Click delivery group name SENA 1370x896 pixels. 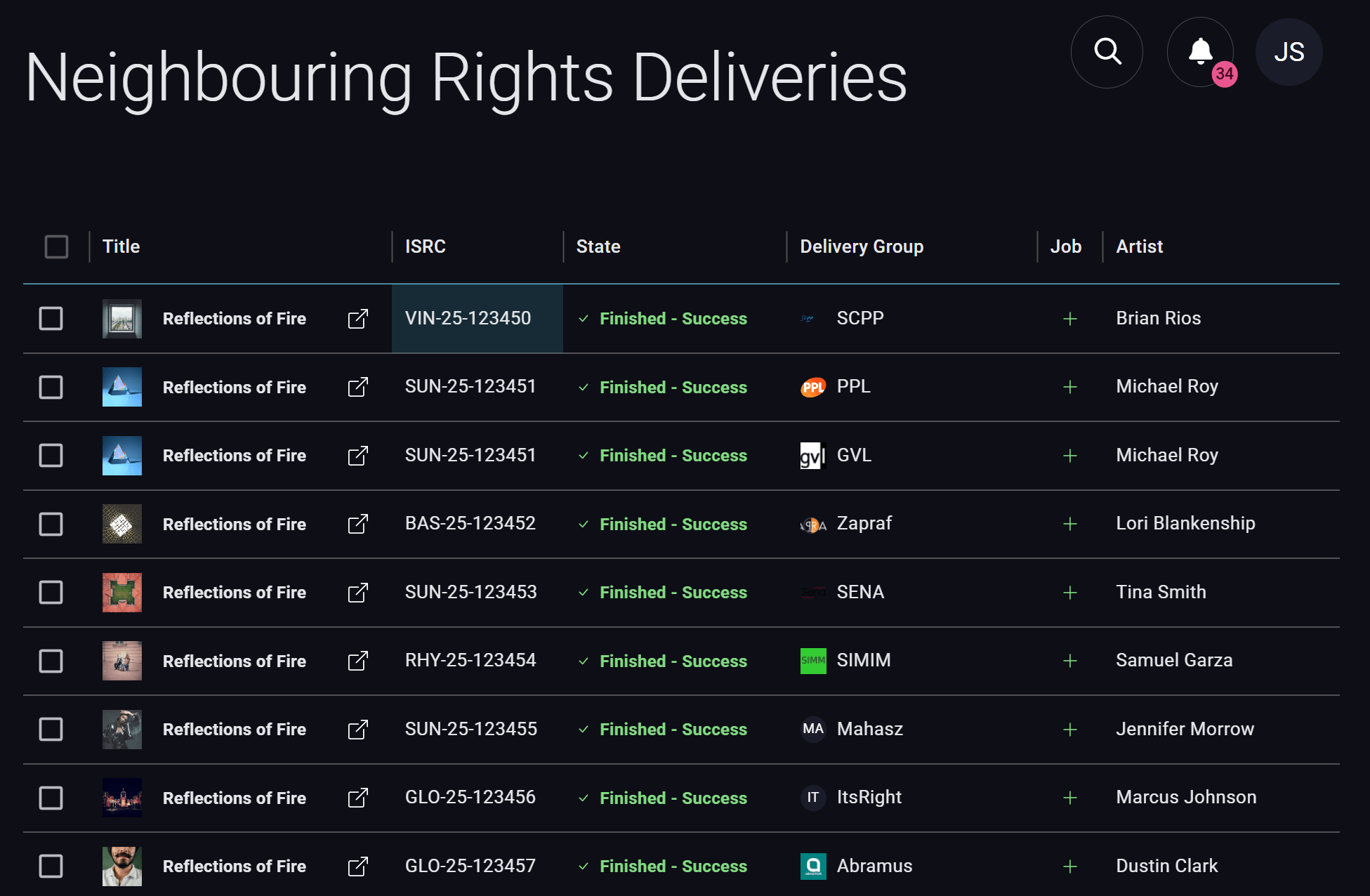click(860, 592)
